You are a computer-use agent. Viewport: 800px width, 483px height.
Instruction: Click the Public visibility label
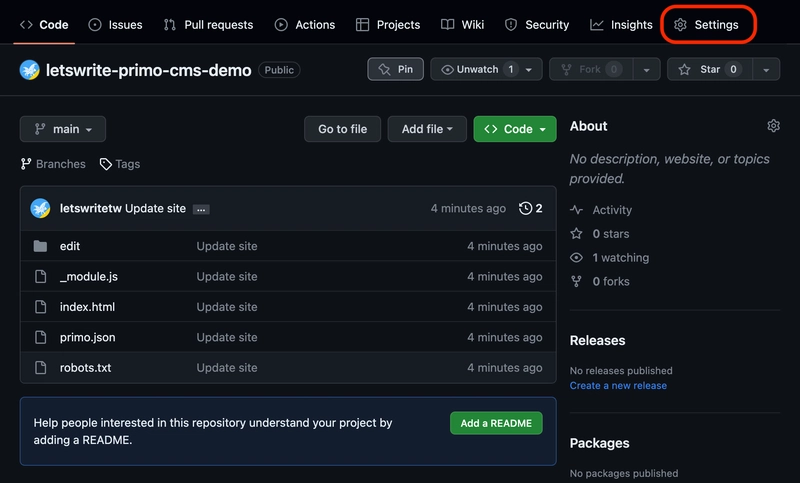coord(279,70)
